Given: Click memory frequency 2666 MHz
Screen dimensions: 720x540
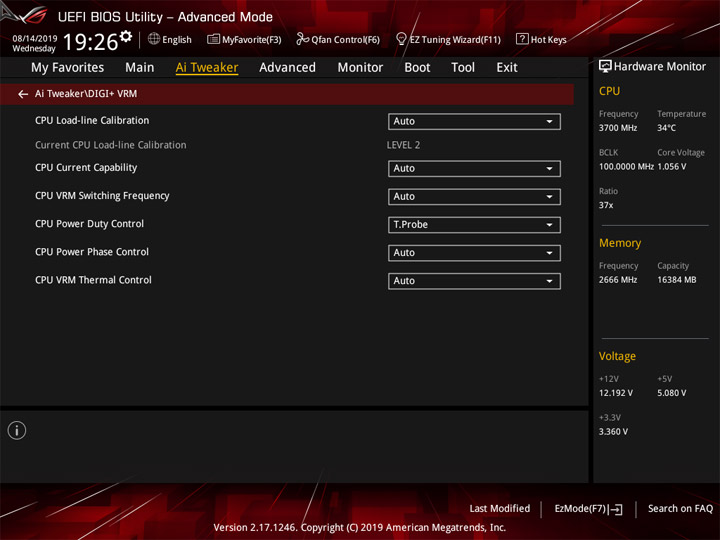Looking at the screenshot, I should click(x=618, y=280).
